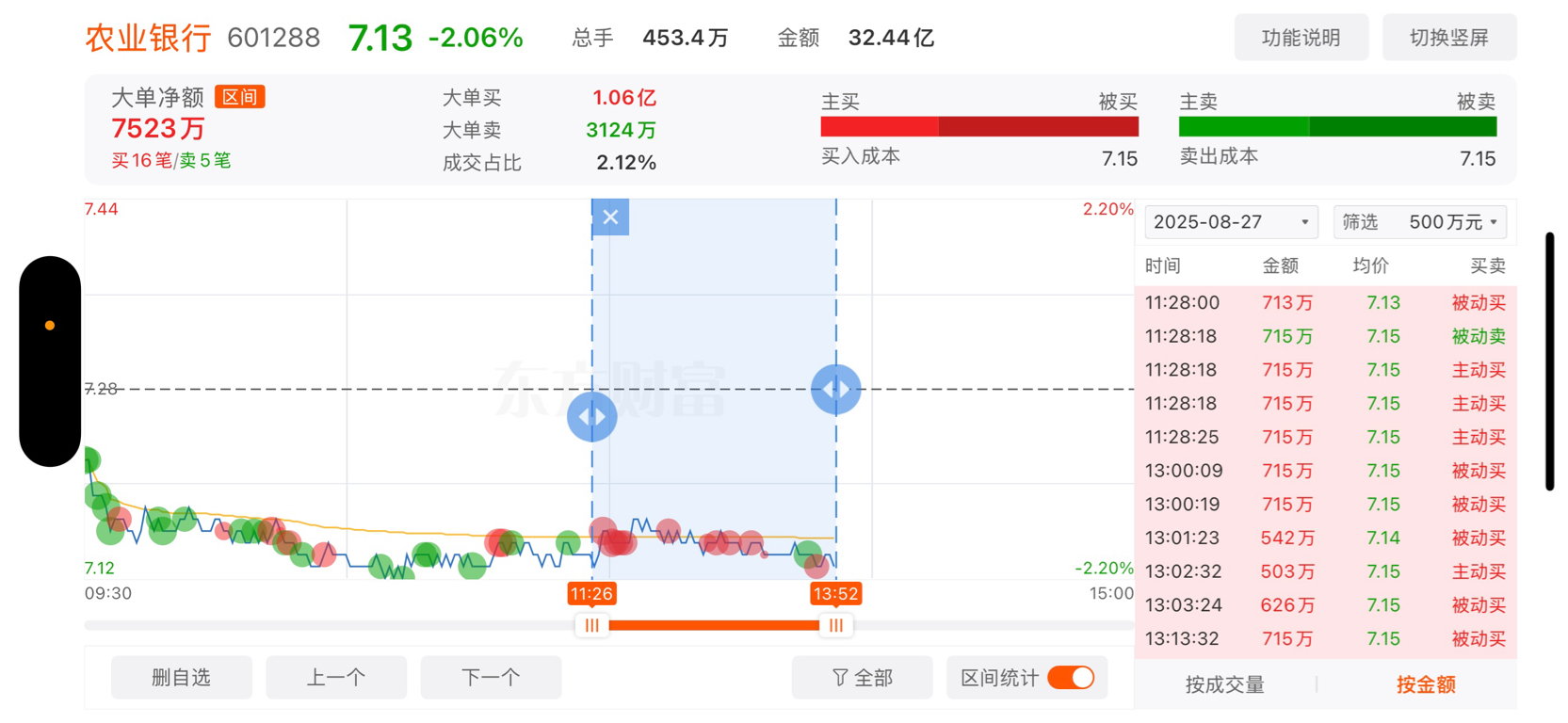1568x723 pixels.
Task: Click the 11:26 start time marker
Action: click(591, 594)
